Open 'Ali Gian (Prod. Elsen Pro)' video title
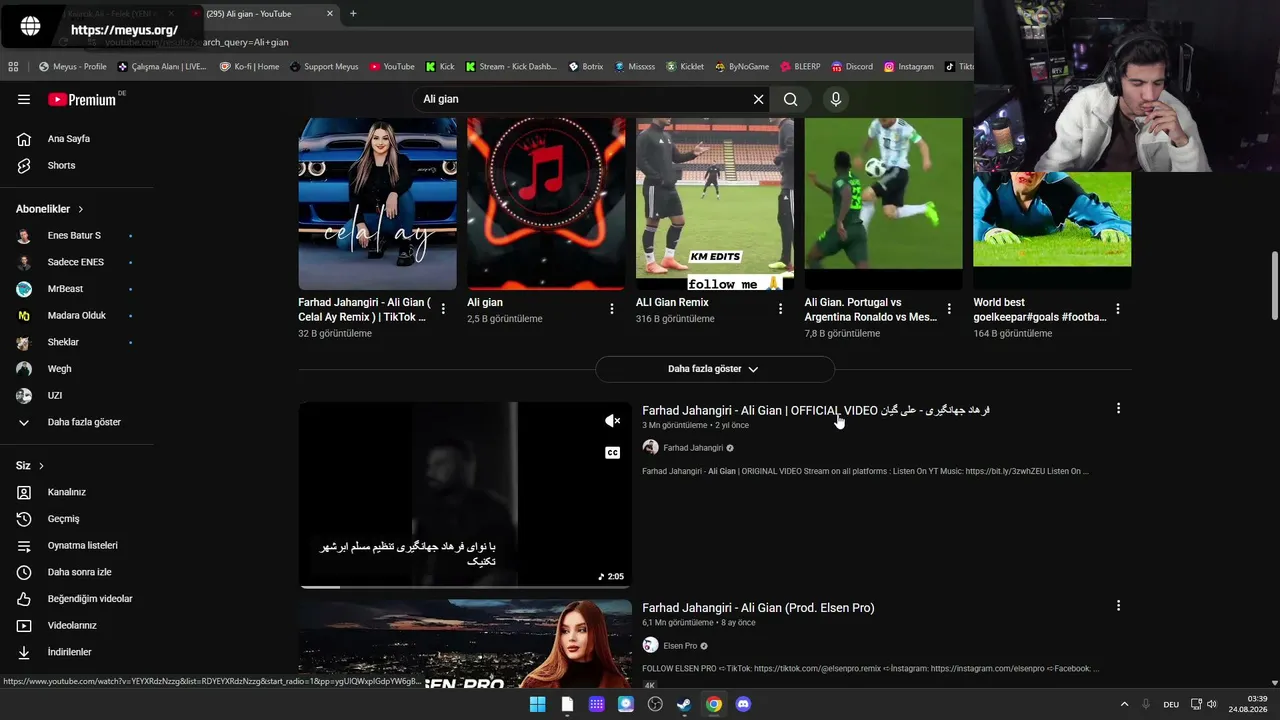 (x=758, y=608)
